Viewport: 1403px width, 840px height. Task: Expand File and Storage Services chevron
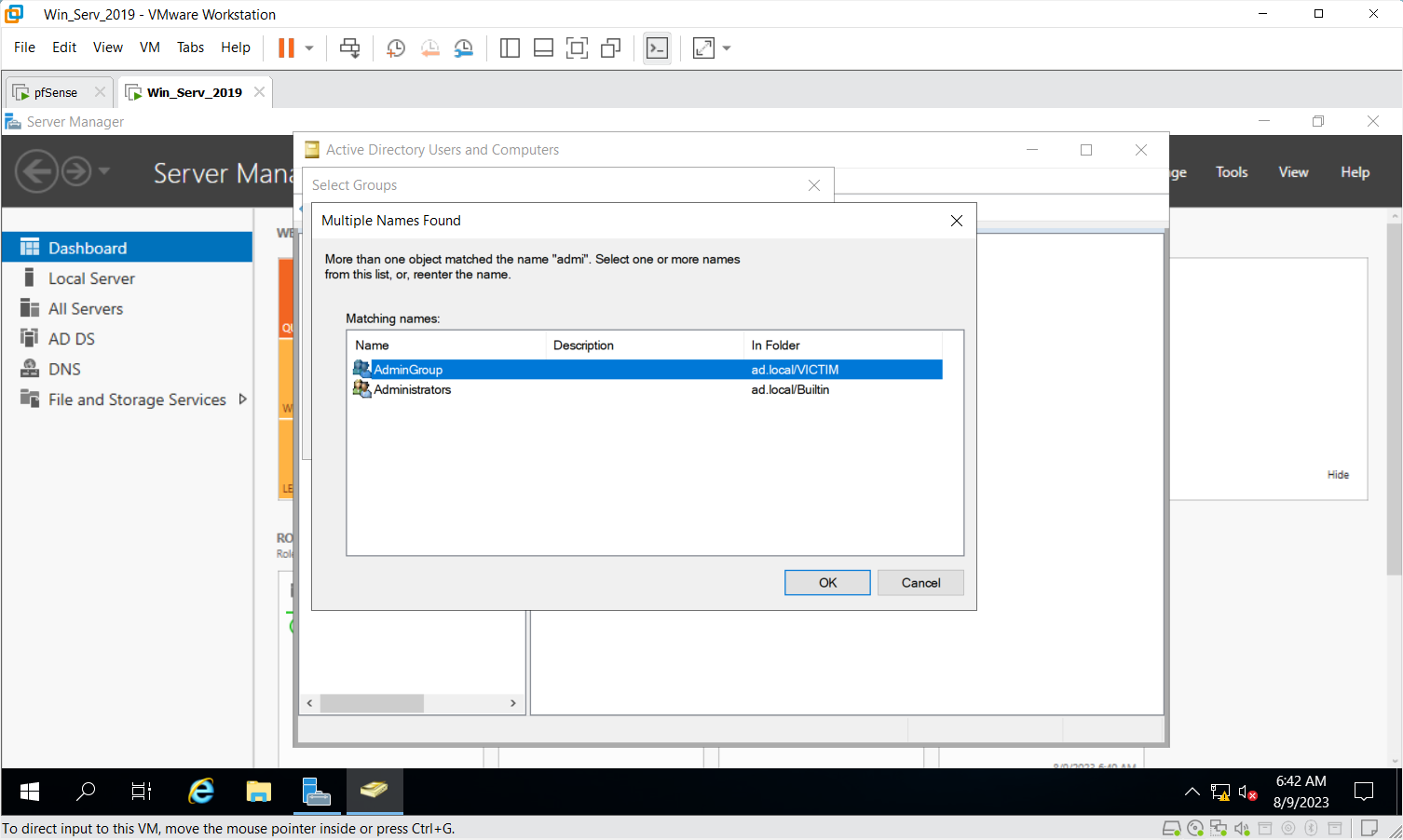click(243, 399)
